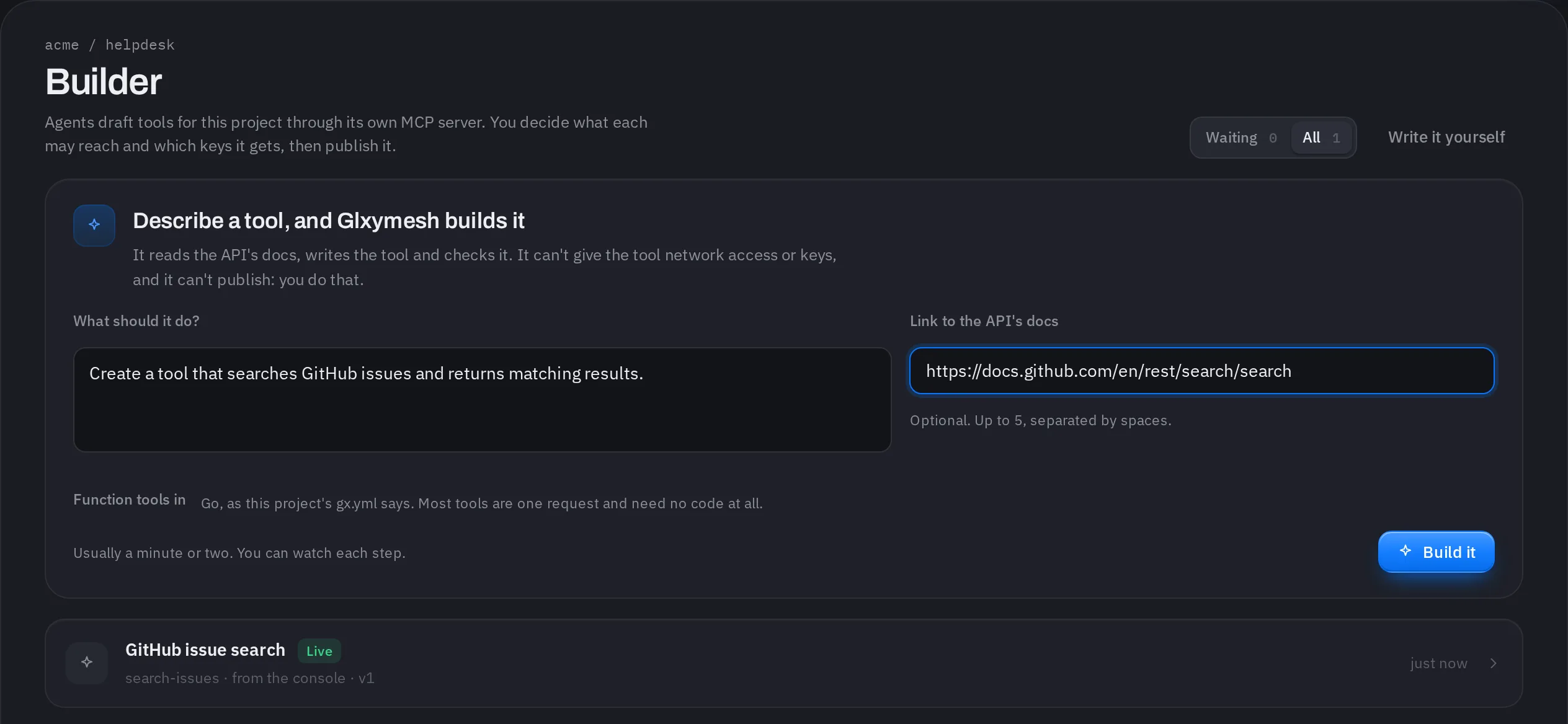Click 'Usually a minute or two' note

click(239, 553)
